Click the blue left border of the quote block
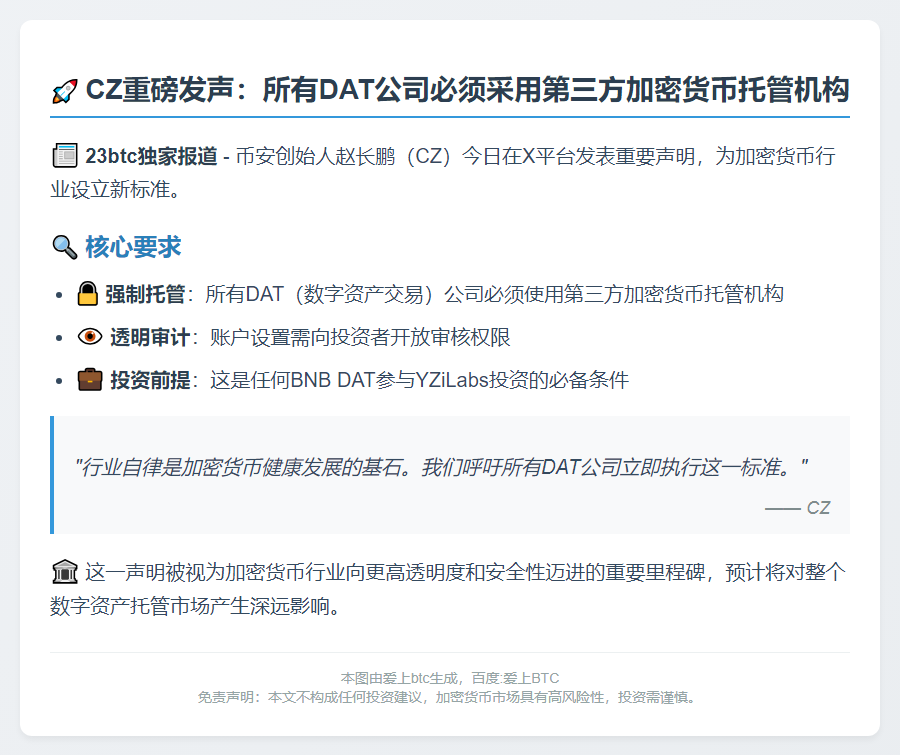The width and height of the screenshot is (900, 755). (x=52, y=475)
